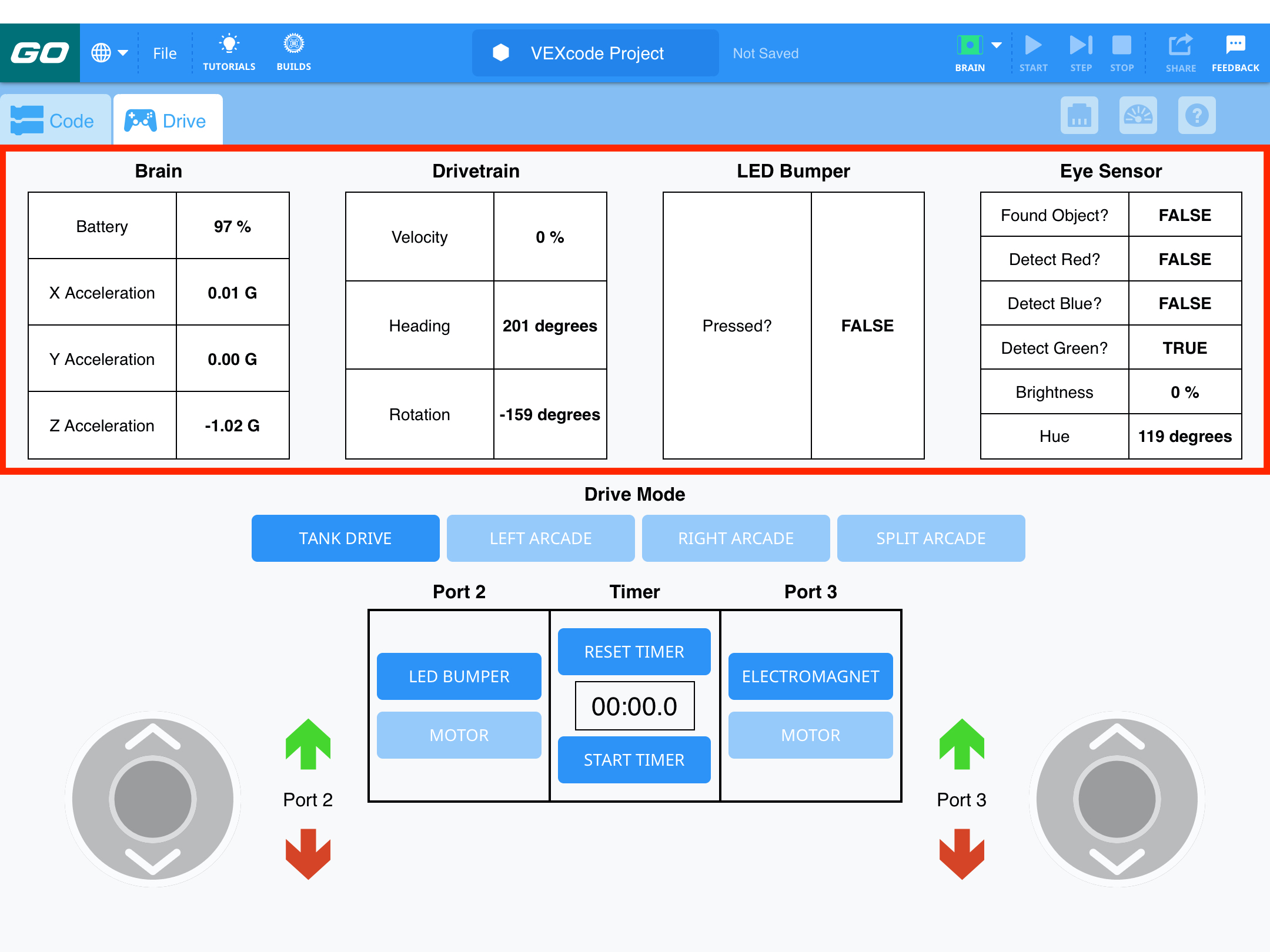Open the device port configuration panel
The width and height of the screenshot is (1270, 952).
[x=1079, y=116]
